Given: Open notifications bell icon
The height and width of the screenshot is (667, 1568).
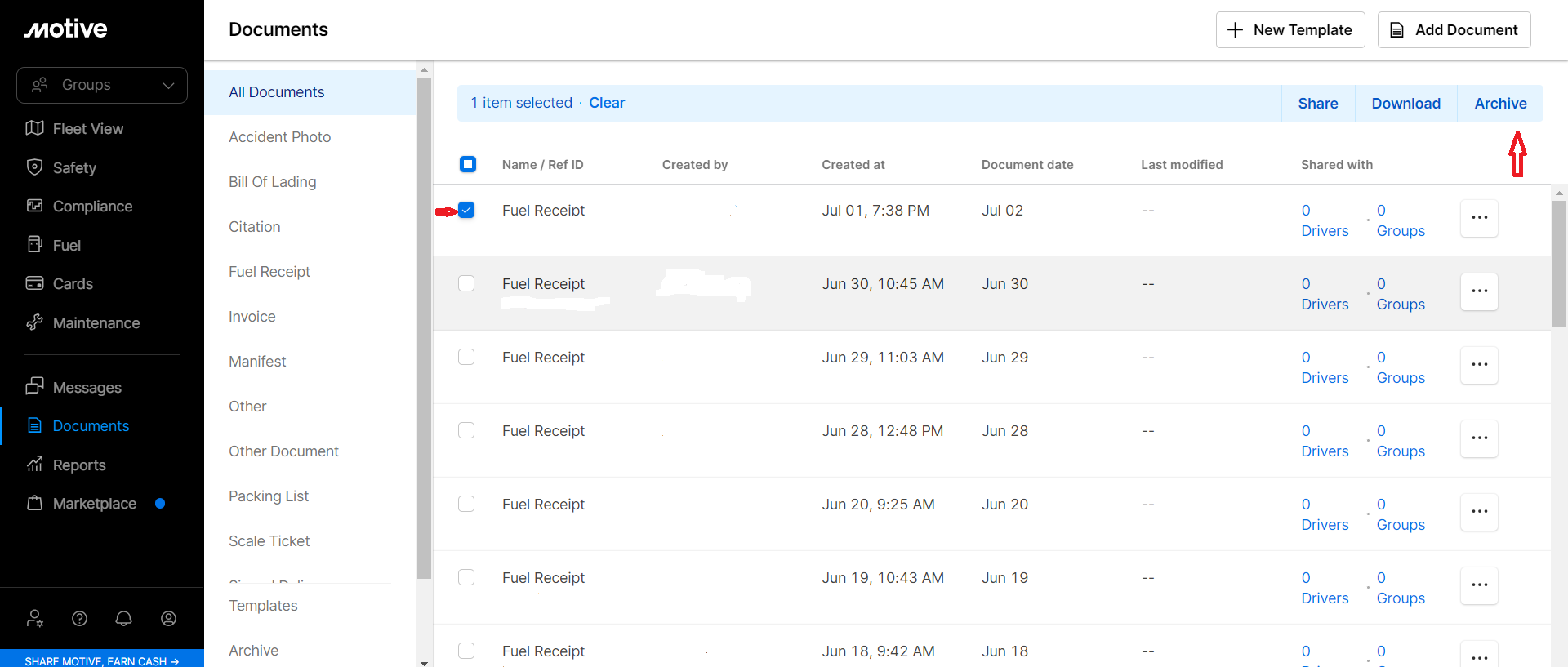Looking at the screenshot, I should (123, 619).
